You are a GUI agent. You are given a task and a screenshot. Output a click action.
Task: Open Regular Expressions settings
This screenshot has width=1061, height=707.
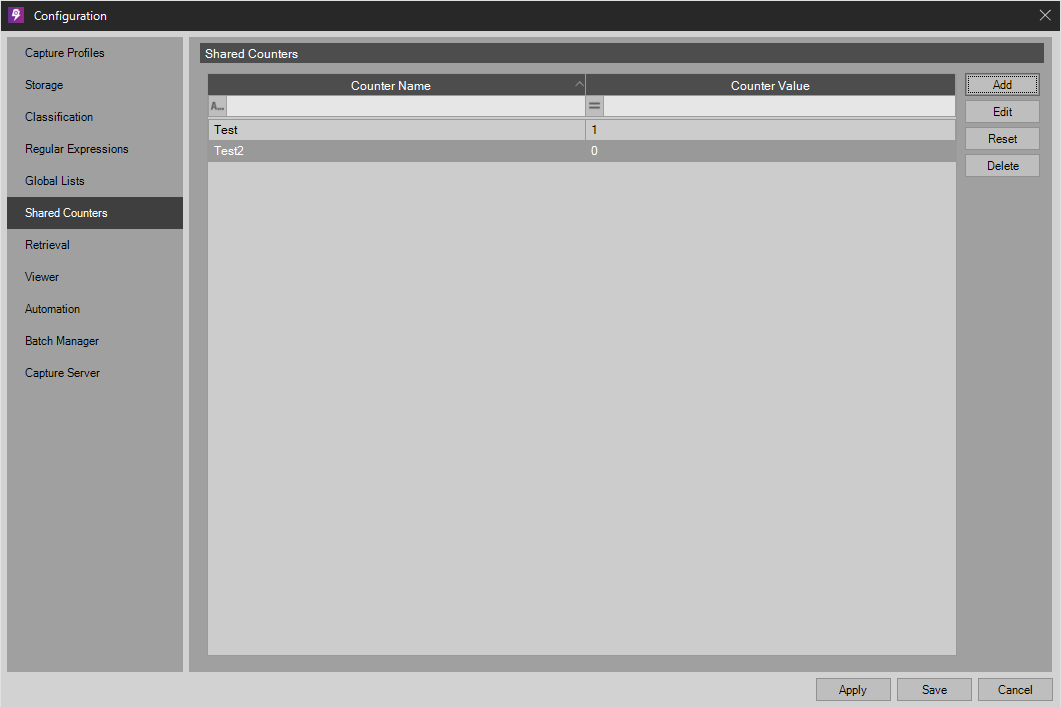pos(95,149)
